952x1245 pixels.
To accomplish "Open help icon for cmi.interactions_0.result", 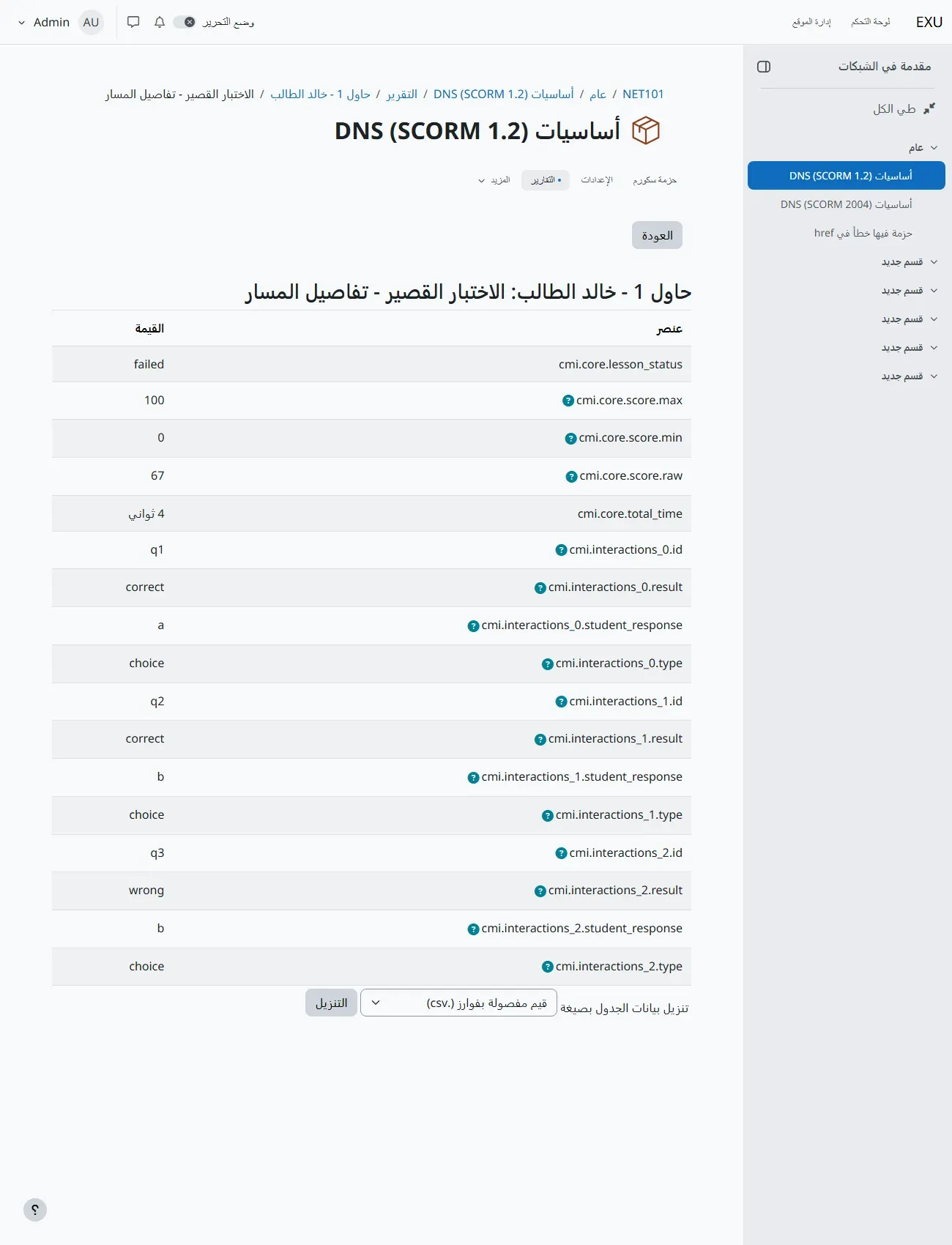I will pos(540,588).
